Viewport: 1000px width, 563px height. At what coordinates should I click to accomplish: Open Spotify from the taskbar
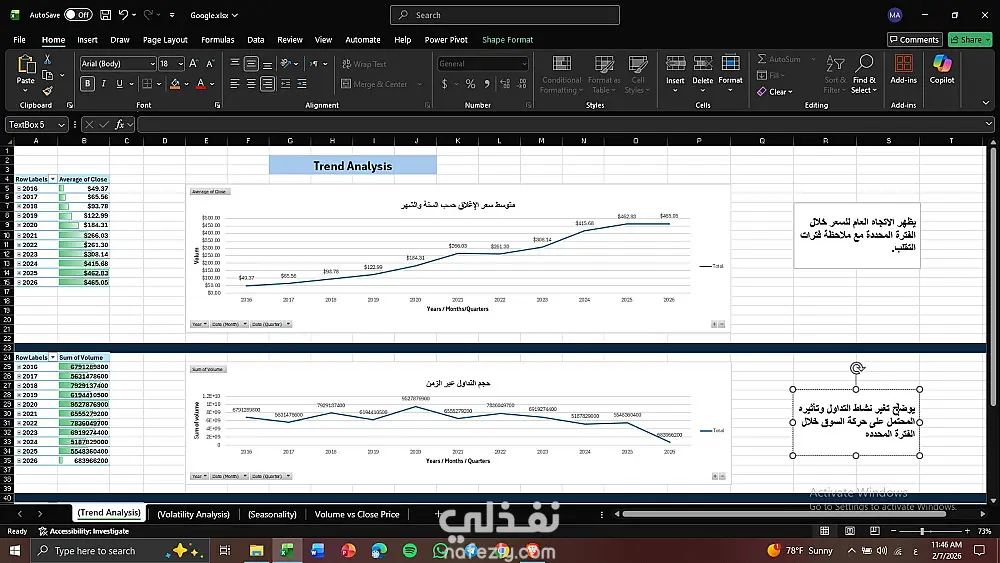coord(409,550)
